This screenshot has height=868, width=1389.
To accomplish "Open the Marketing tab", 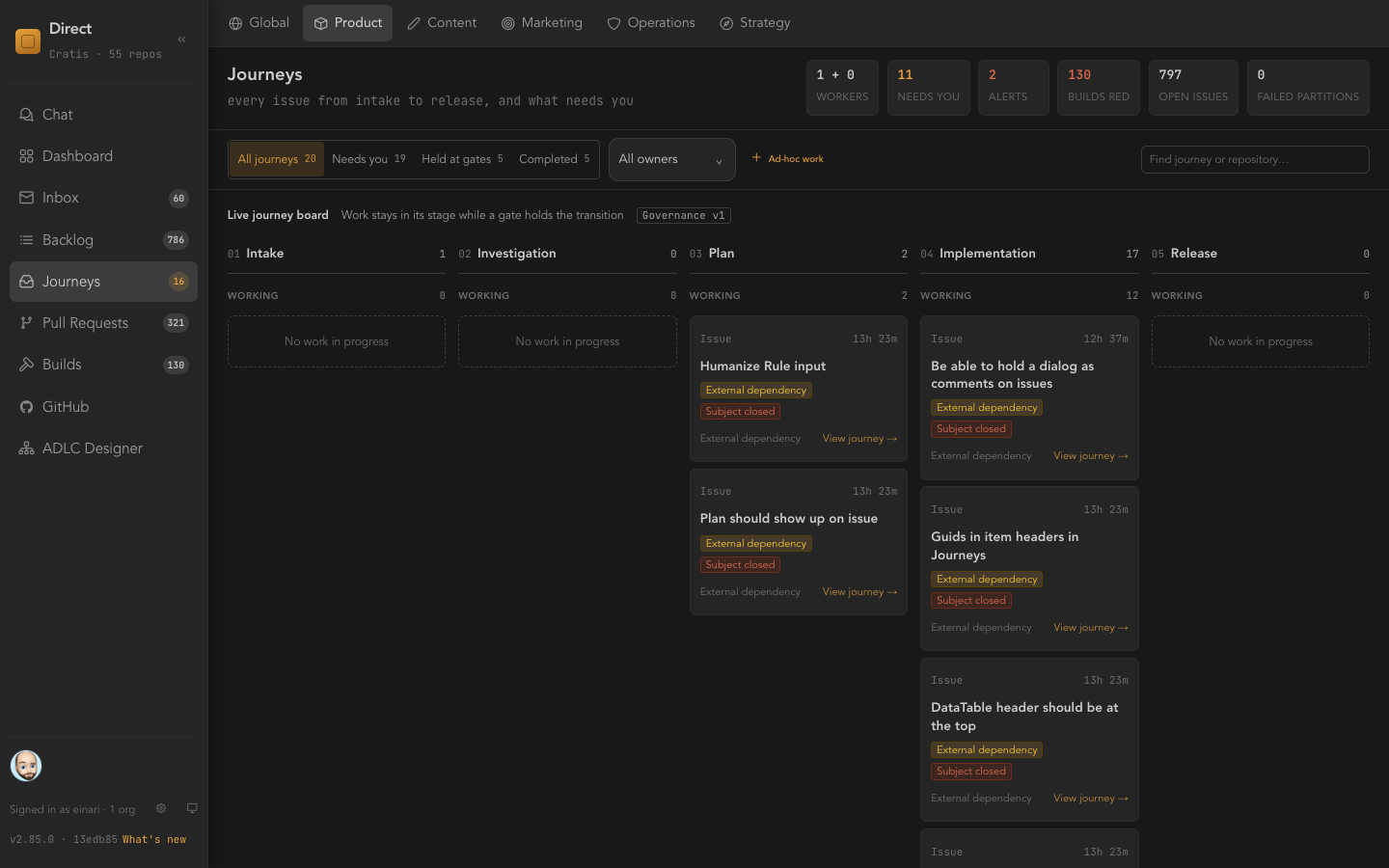I will click(541, 23).
